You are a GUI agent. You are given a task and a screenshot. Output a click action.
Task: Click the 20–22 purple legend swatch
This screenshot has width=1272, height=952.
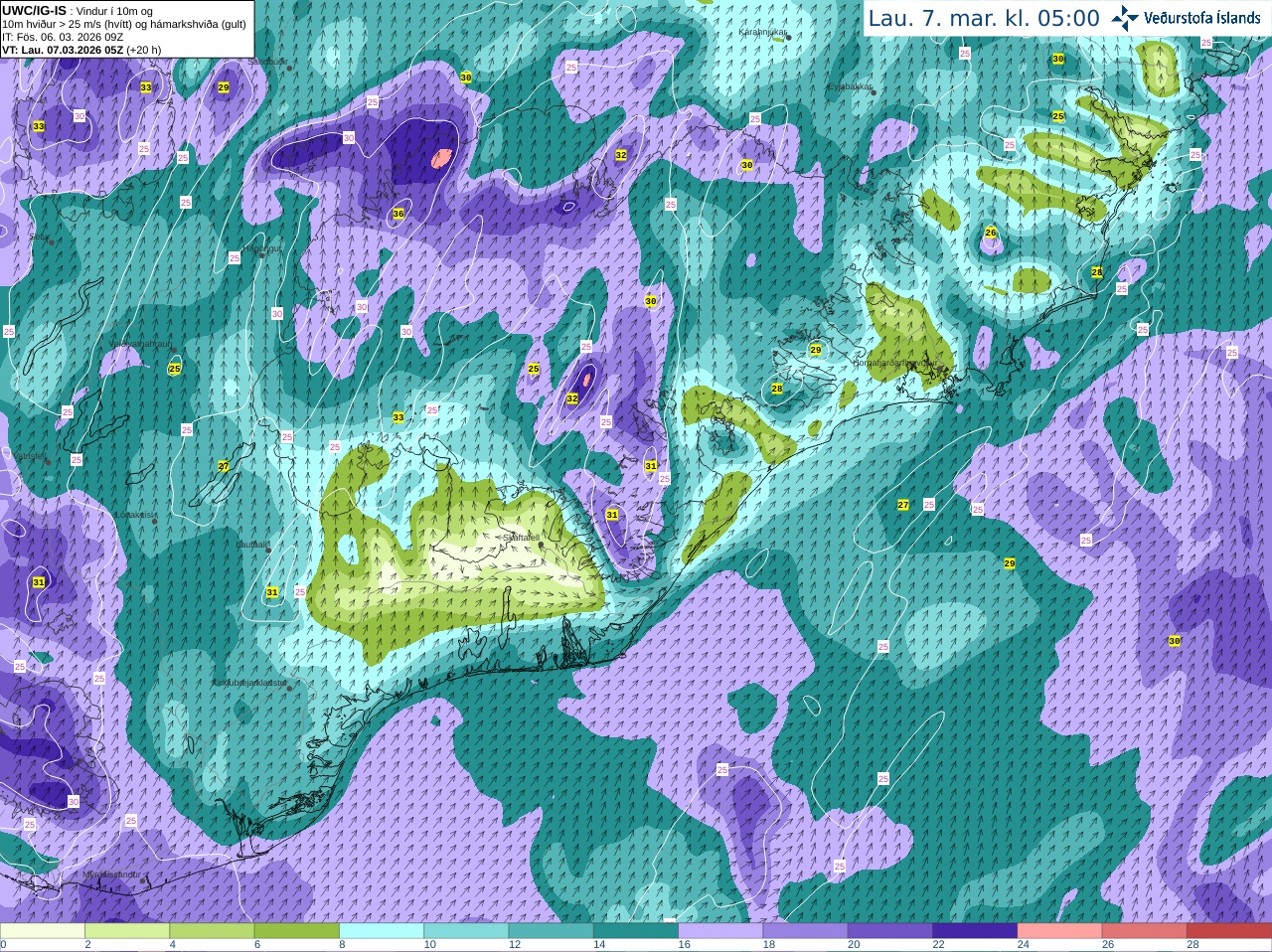(x=889, y=930)
